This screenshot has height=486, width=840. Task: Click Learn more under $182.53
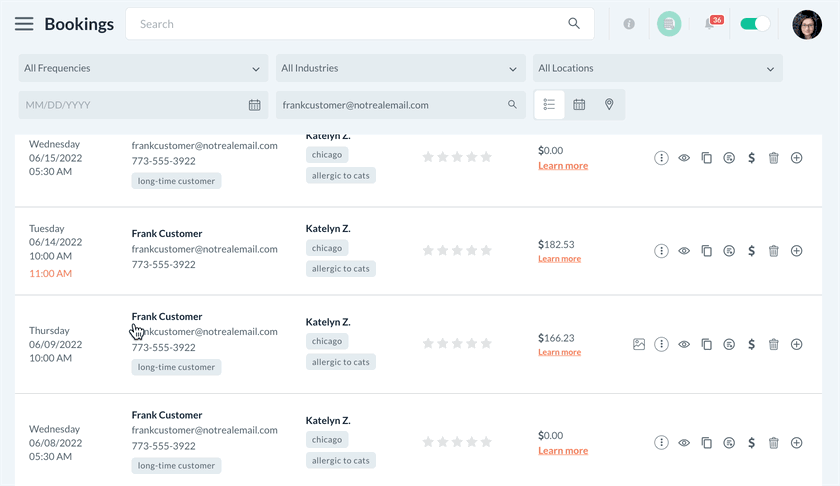point(559,259)
